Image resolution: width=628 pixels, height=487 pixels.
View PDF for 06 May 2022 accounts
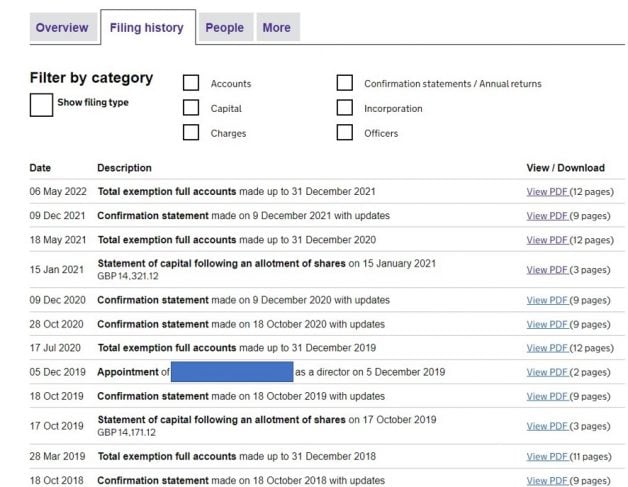click(x=547, y=191)
